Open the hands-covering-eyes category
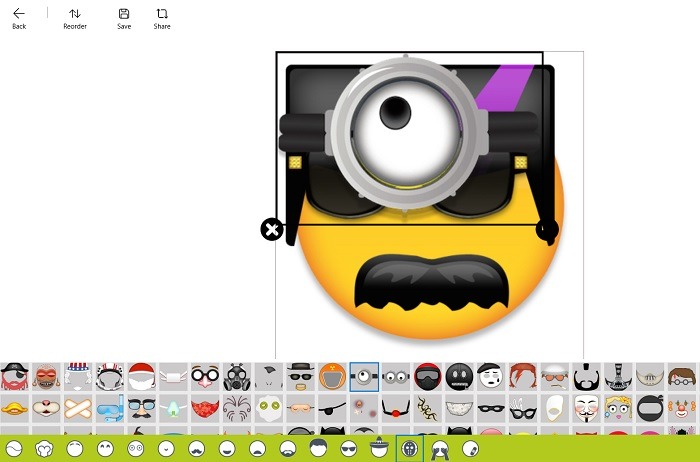 [x=440, y=450]
